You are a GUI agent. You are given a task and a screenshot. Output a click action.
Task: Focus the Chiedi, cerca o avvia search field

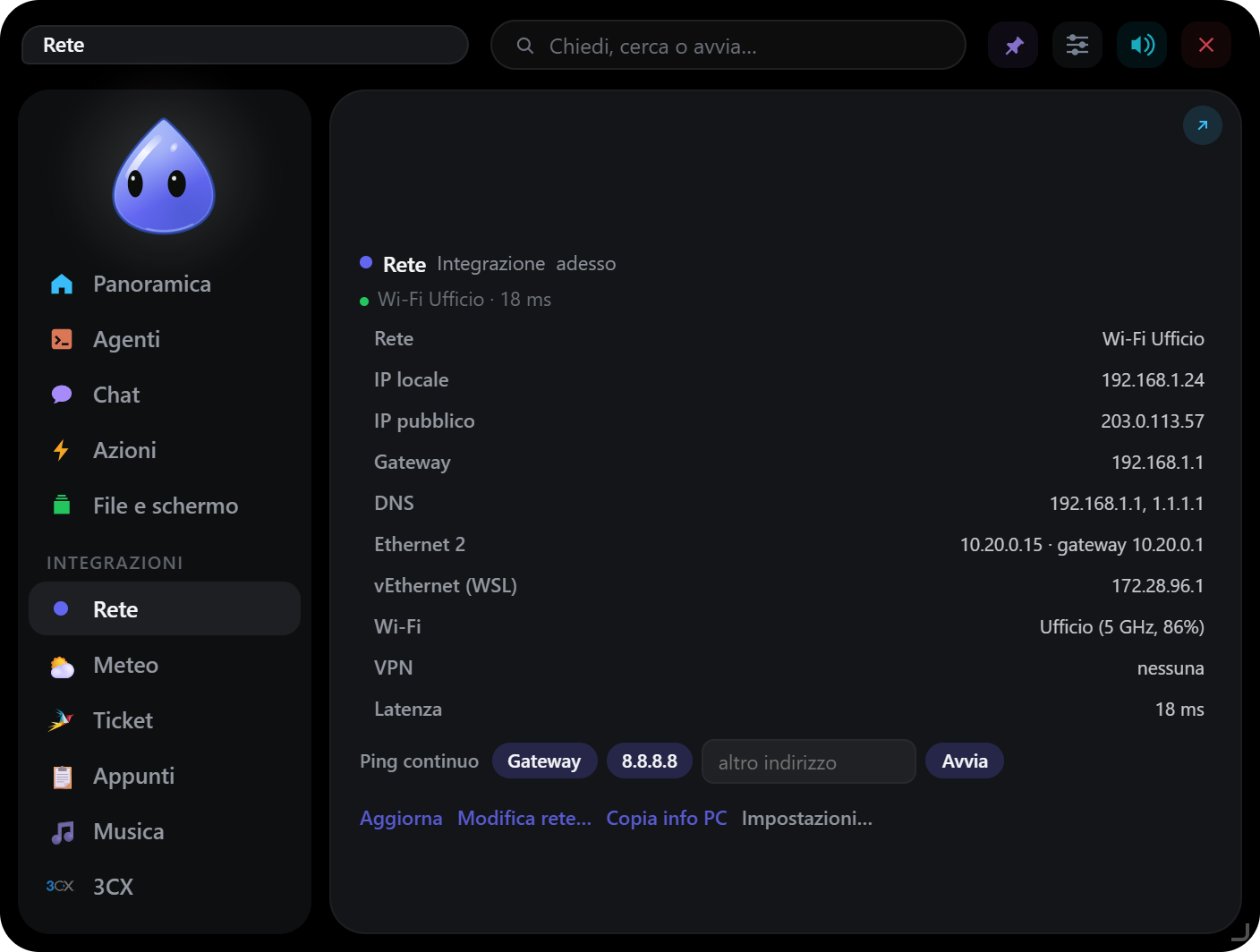[728, 45]
